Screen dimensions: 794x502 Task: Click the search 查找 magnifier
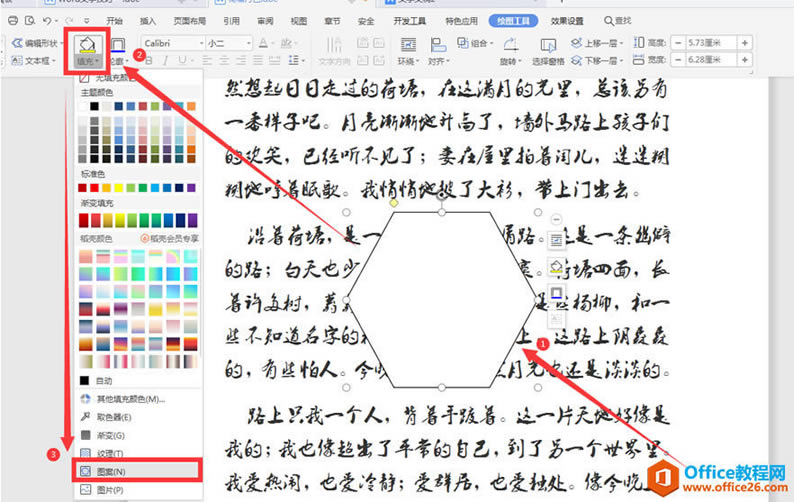[608, 21]
